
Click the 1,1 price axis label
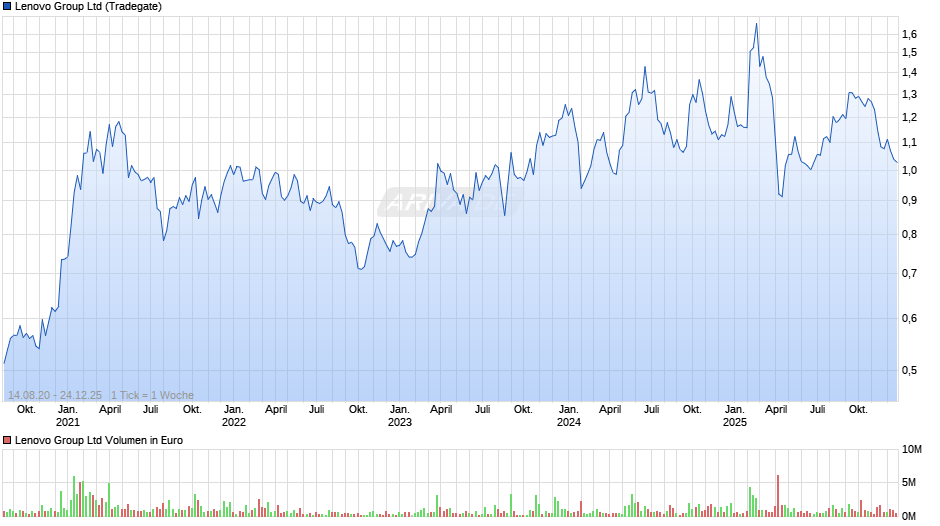pos(909,142)
